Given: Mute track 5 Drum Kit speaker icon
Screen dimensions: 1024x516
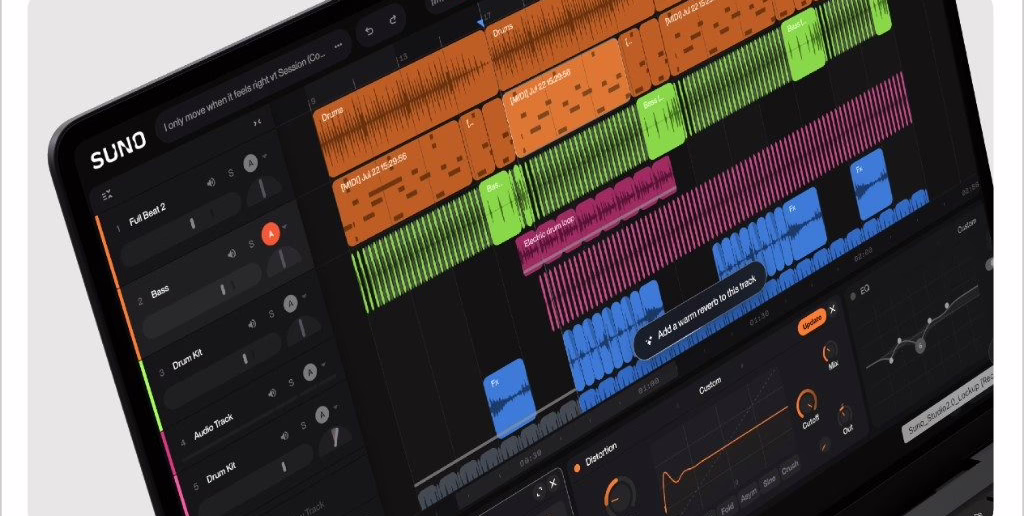Looking at the screenshot, I should point(284,436).
